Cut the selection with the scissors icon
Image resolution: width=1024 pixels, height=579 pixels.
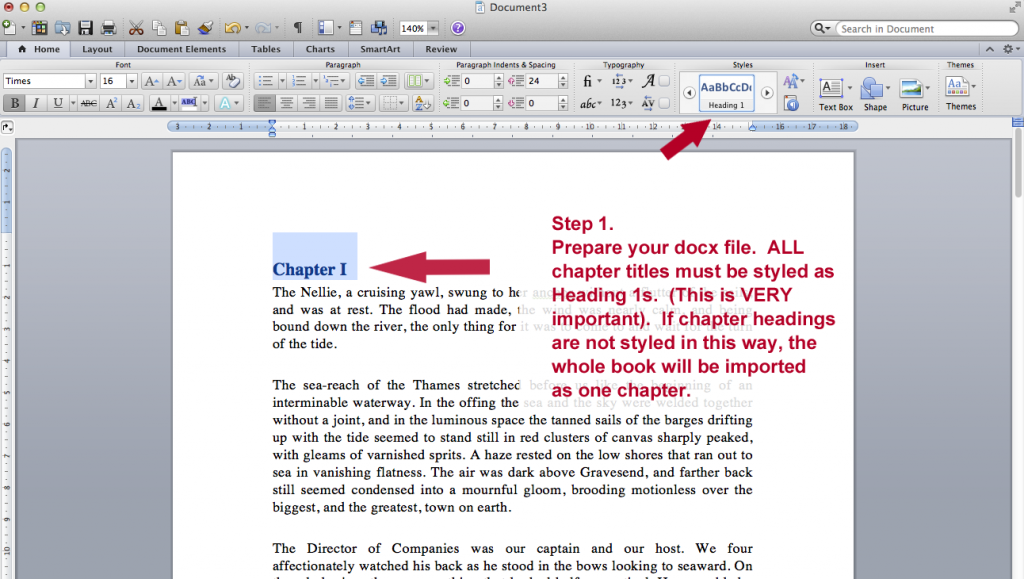click(x=135, y=28)
